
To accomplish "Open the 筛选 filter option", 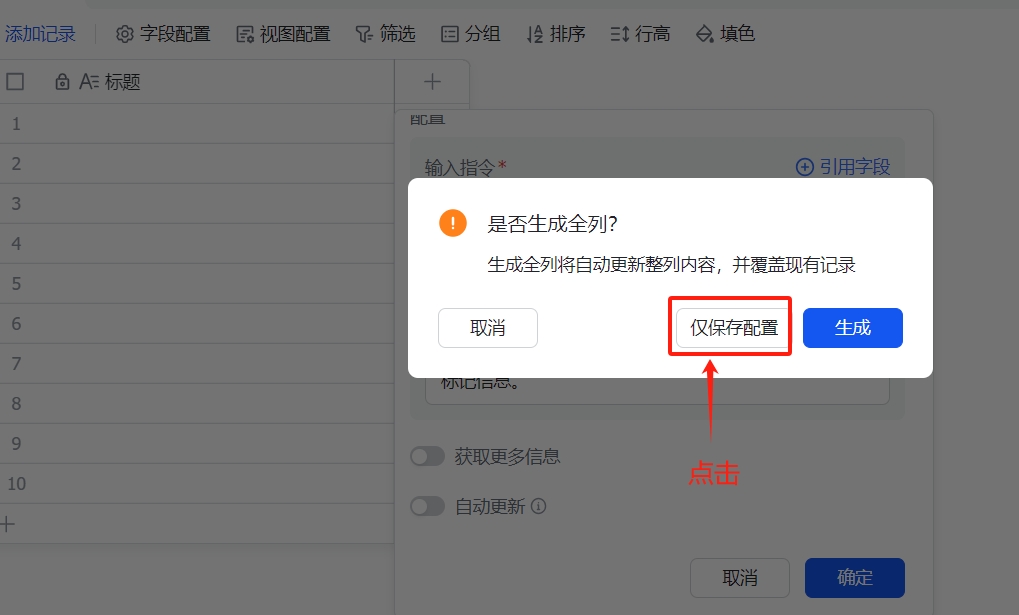I will 385,34.
